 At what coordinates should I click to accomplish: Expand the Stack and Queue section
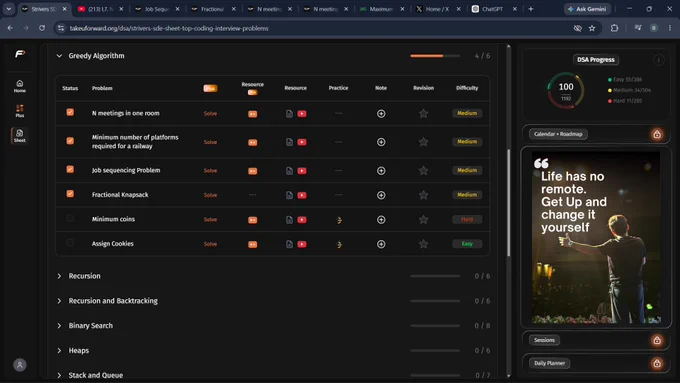[59, 375]
